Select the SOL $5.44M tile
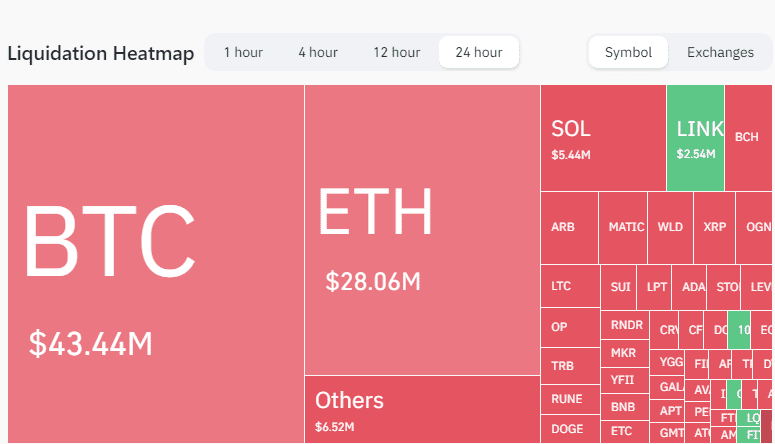The image size is (775, 444). [603, 138]
